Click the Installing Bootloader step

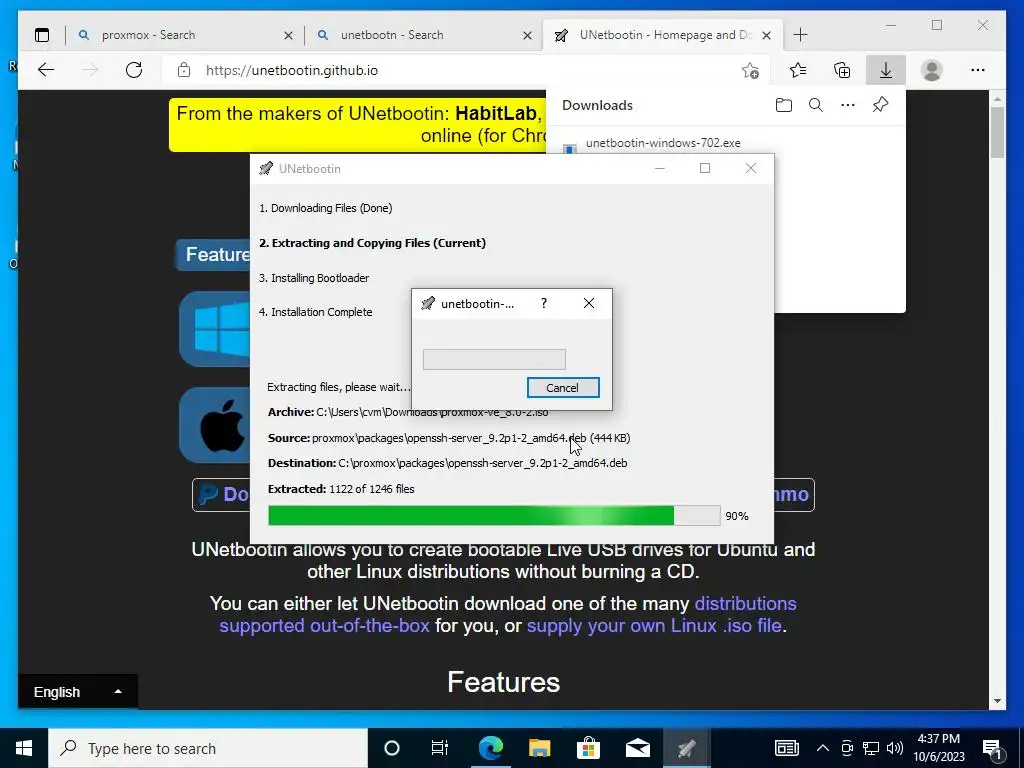point(314,278)
